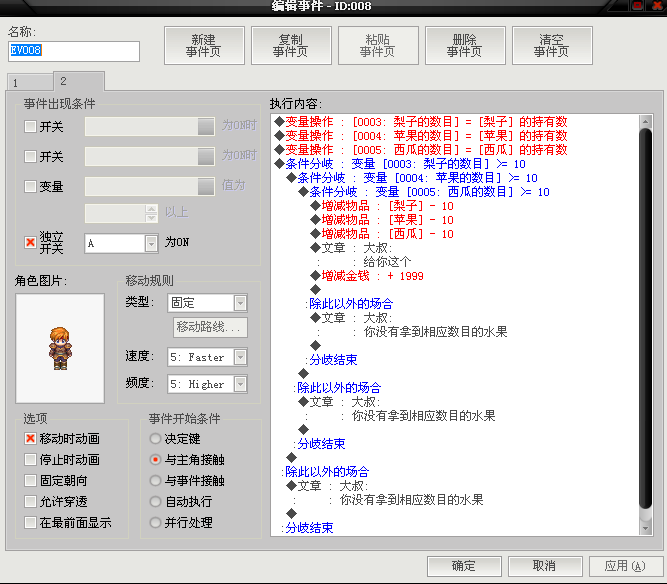667x584 pixels.
Task: Check the 固定朝向 option
Action: (30, 481)
